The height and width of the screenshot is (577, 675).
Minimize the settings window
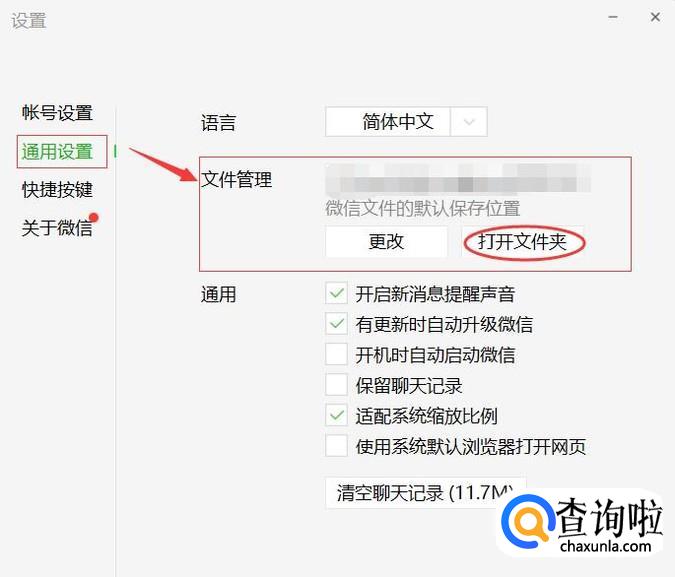point(613,17)
